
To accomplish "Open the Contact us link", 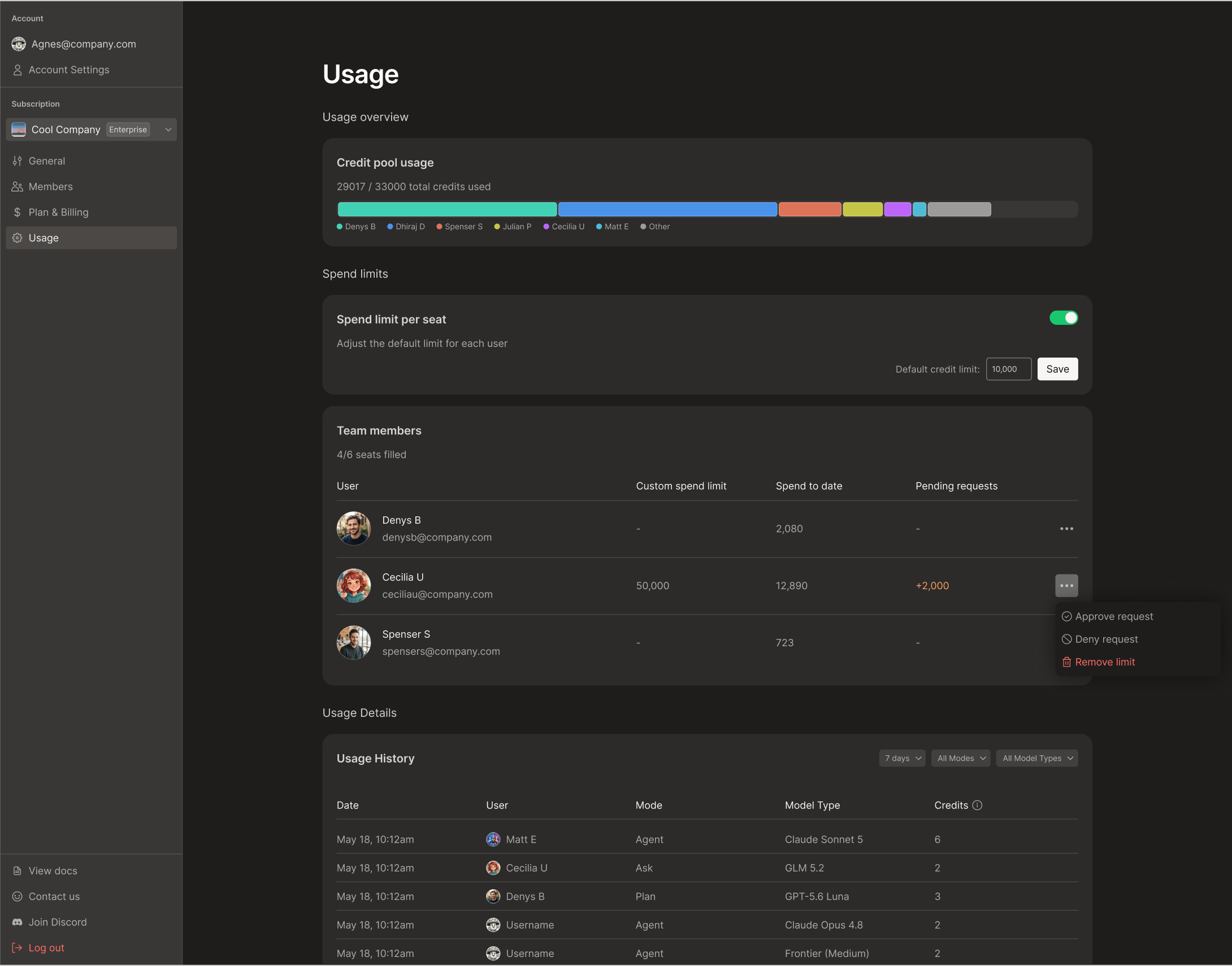I will [x=91, y=897].
